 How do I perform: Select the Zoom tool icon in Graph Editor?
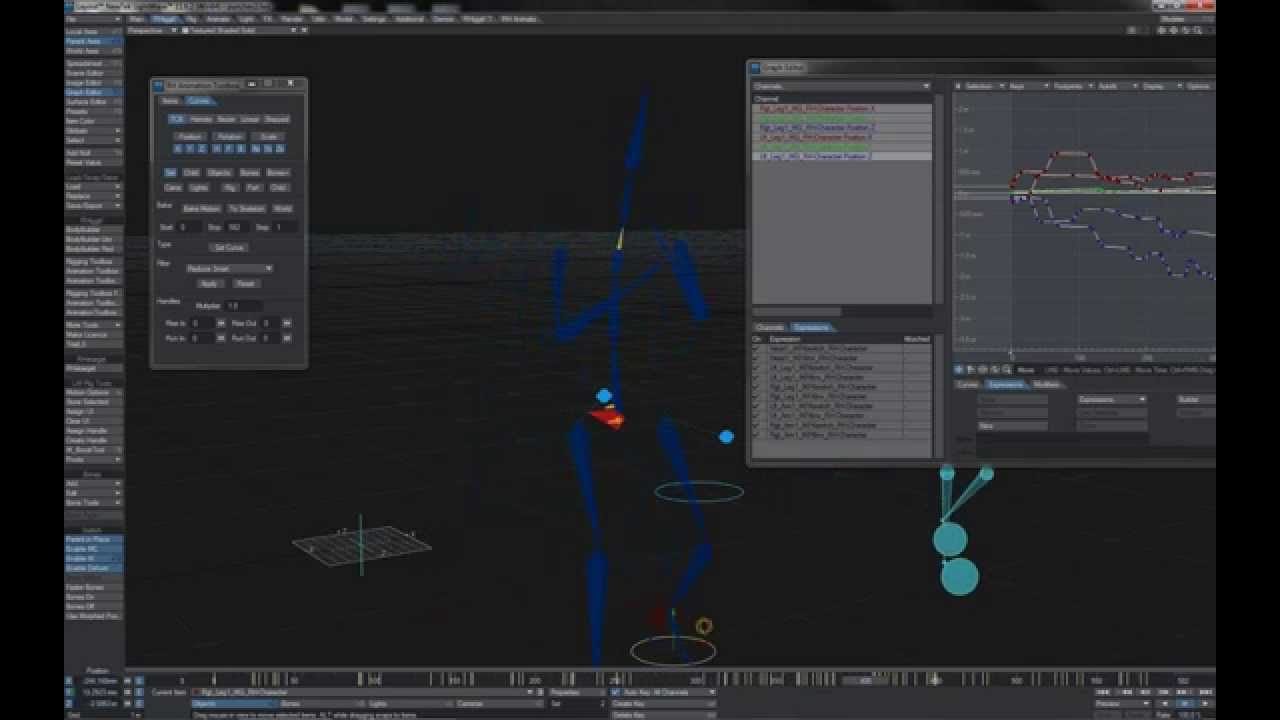point(1007,370)
